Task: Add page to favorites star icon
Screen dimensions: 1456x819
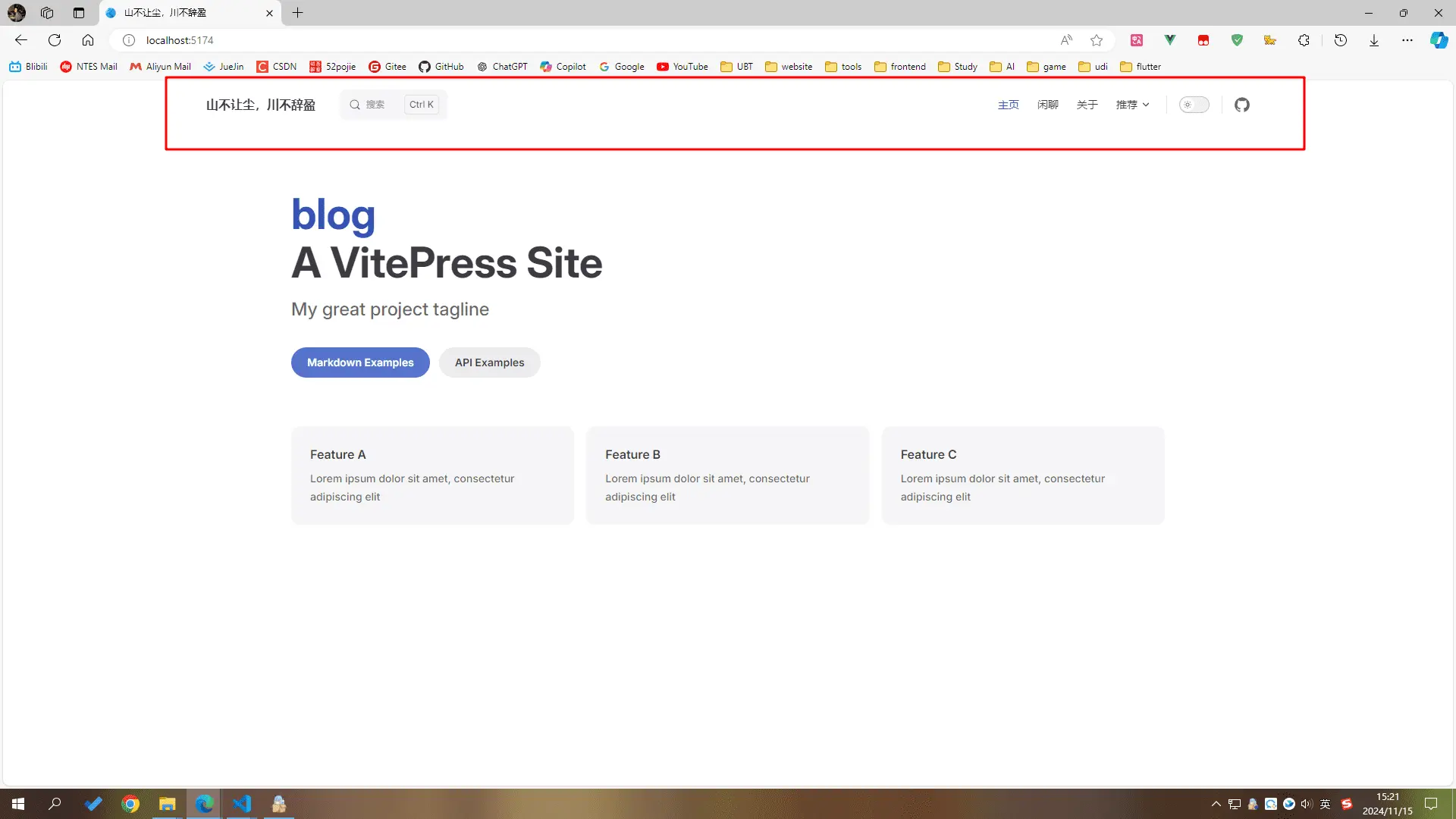Action: coord(1097,40)
